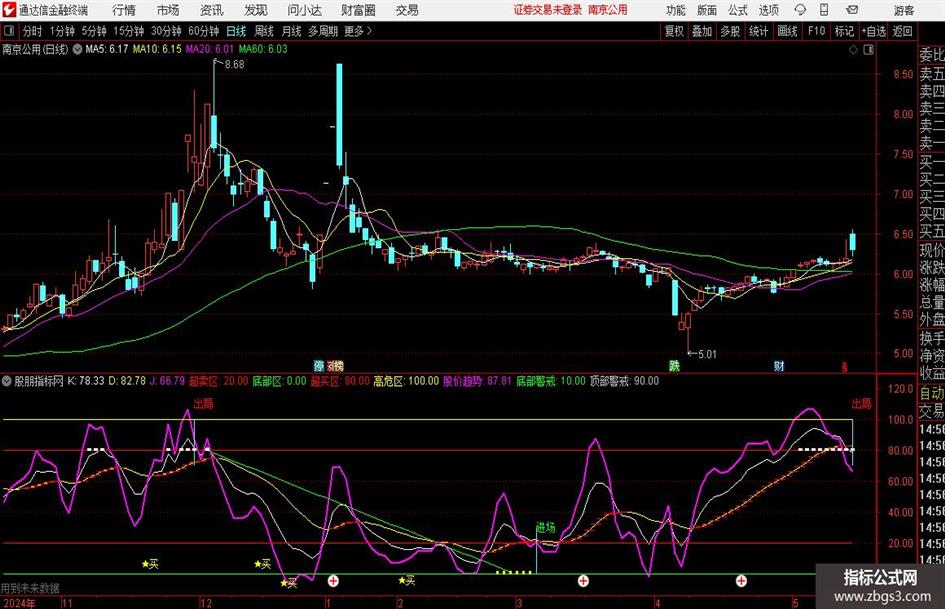The width and height of the screenshot is (945, 609).
Task: Expand 更多 period options
Action: [x=359, y=31]
